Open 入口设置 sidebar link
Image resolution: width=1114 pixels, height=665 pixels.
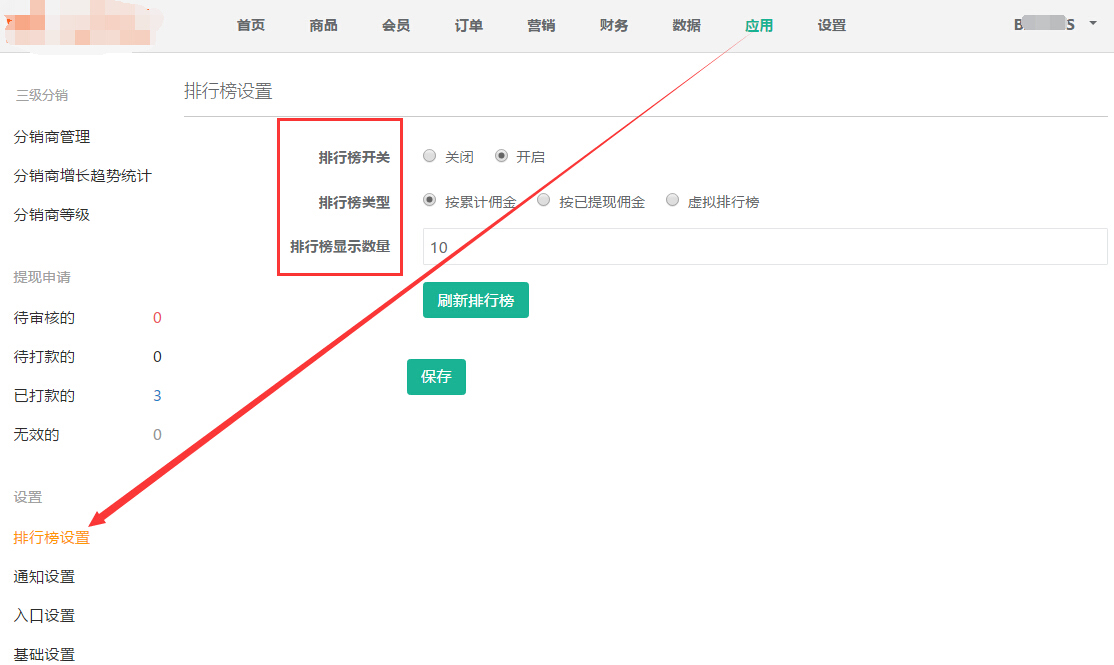tap(44, 616)
